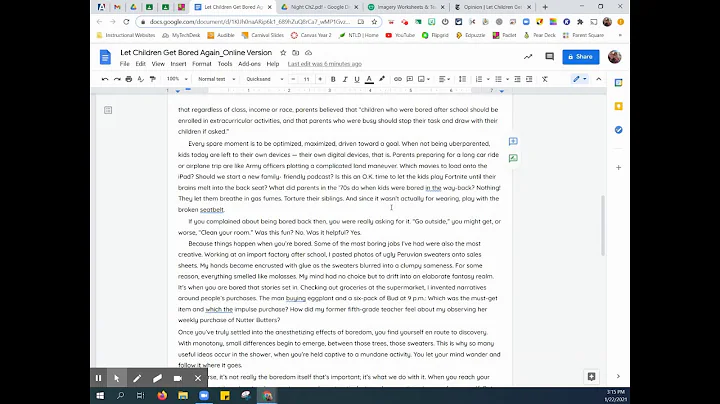Viewport: 720px width, 404px height.
Task: Insert a link with chain icon
Action: (398, 79)
